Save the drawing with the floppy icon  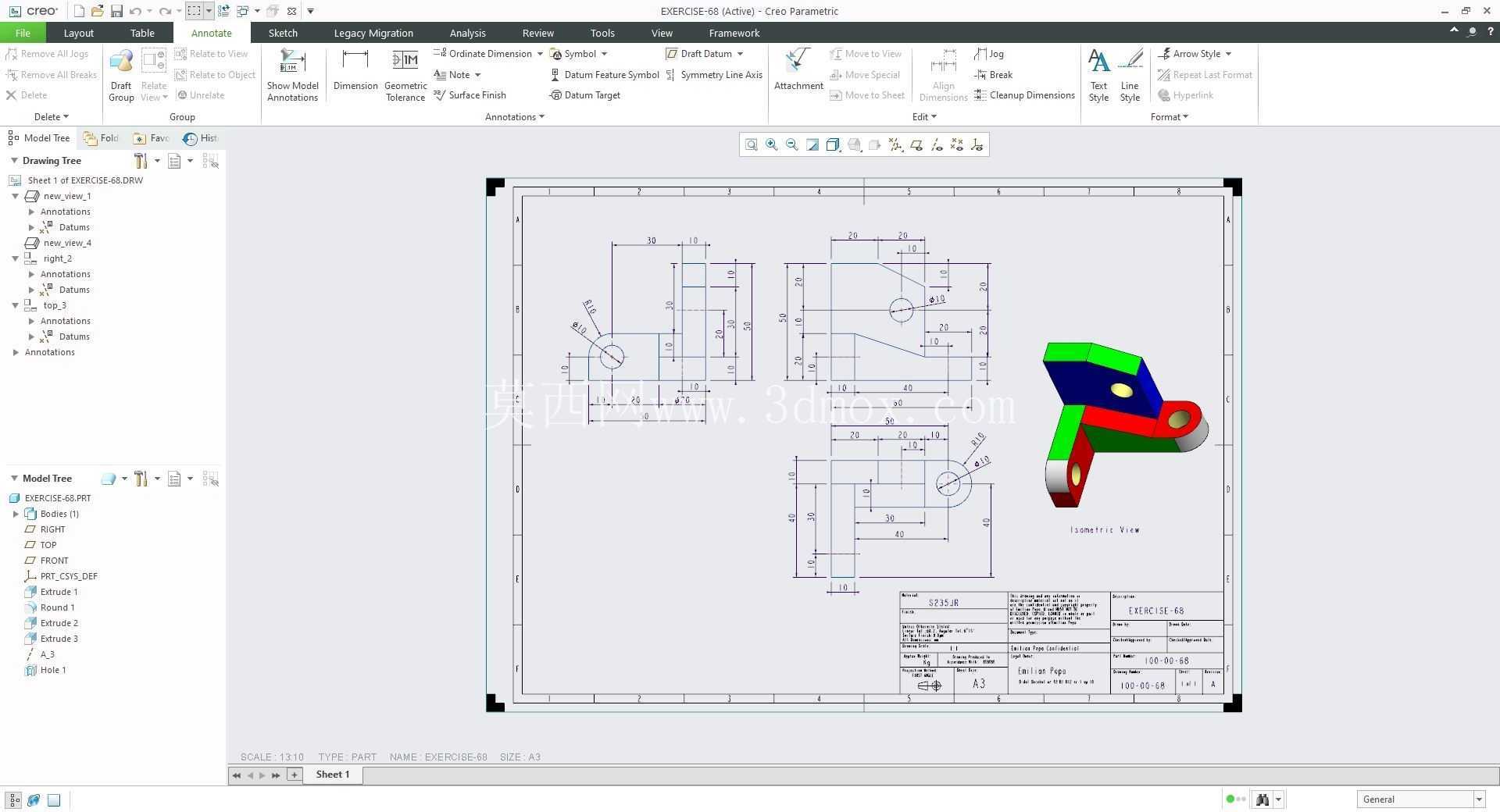116,11
